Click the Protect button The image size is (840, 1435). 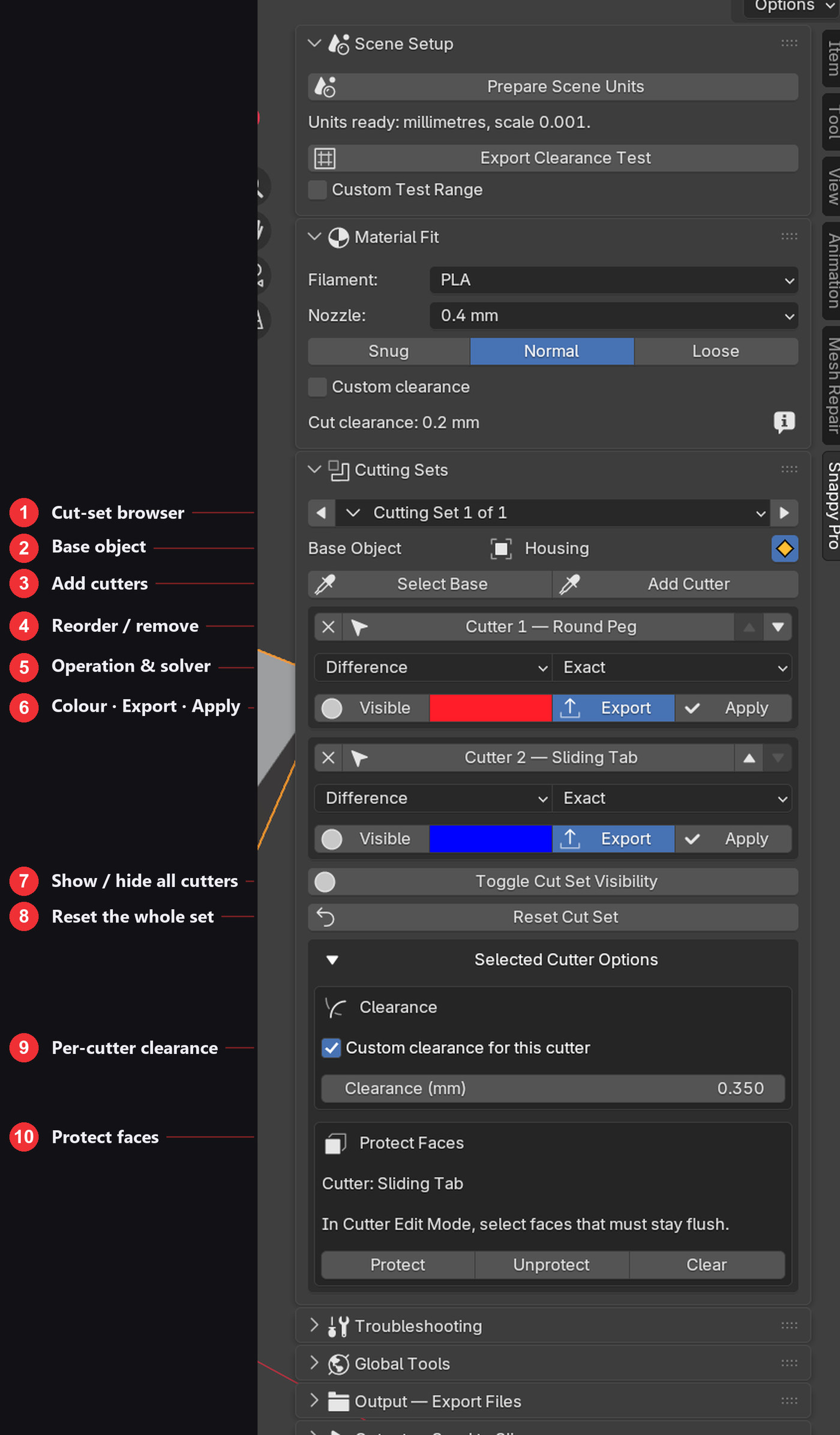pyautogui.click(x=398, y=1265)
